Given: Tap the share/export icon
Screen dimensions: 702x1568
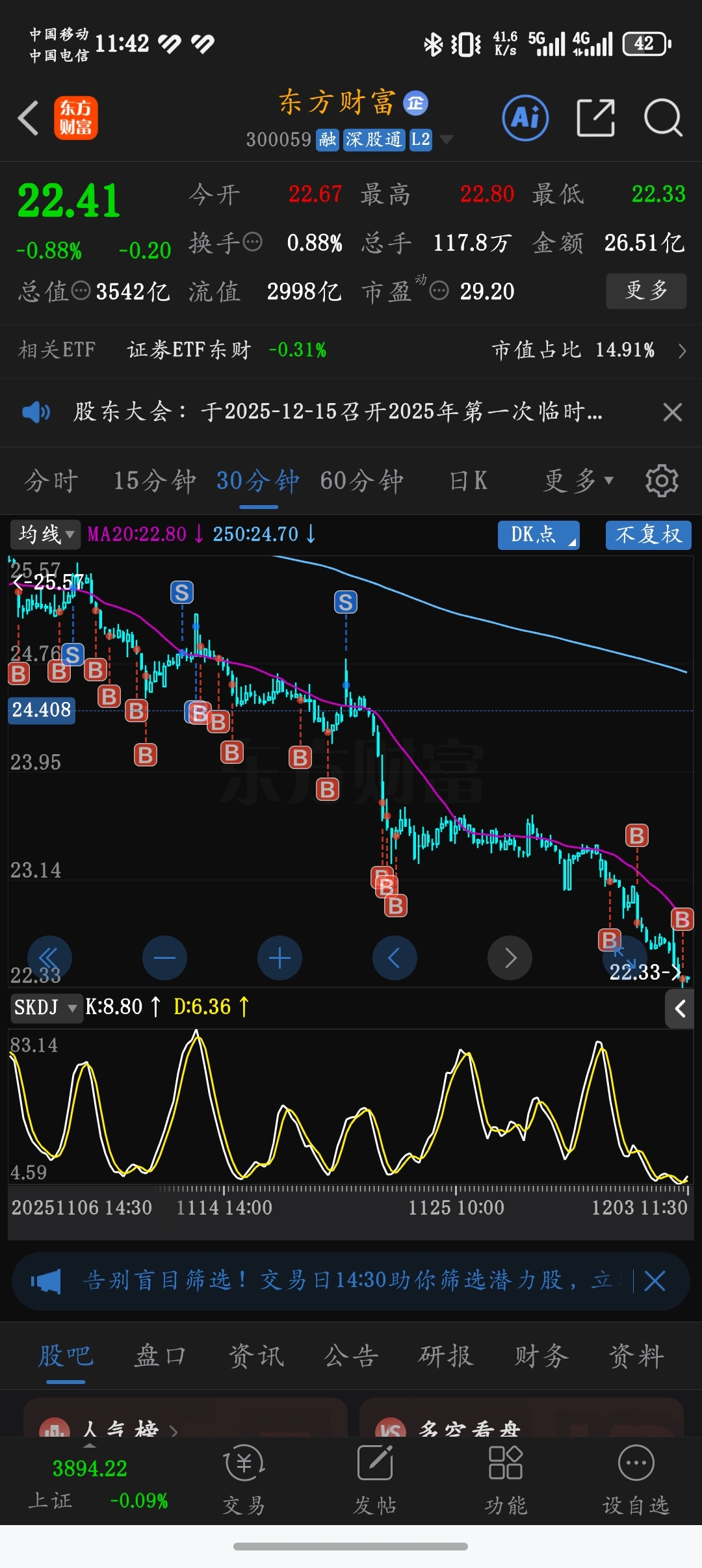Looking at the screenshot, I should [x=595, y=118].
